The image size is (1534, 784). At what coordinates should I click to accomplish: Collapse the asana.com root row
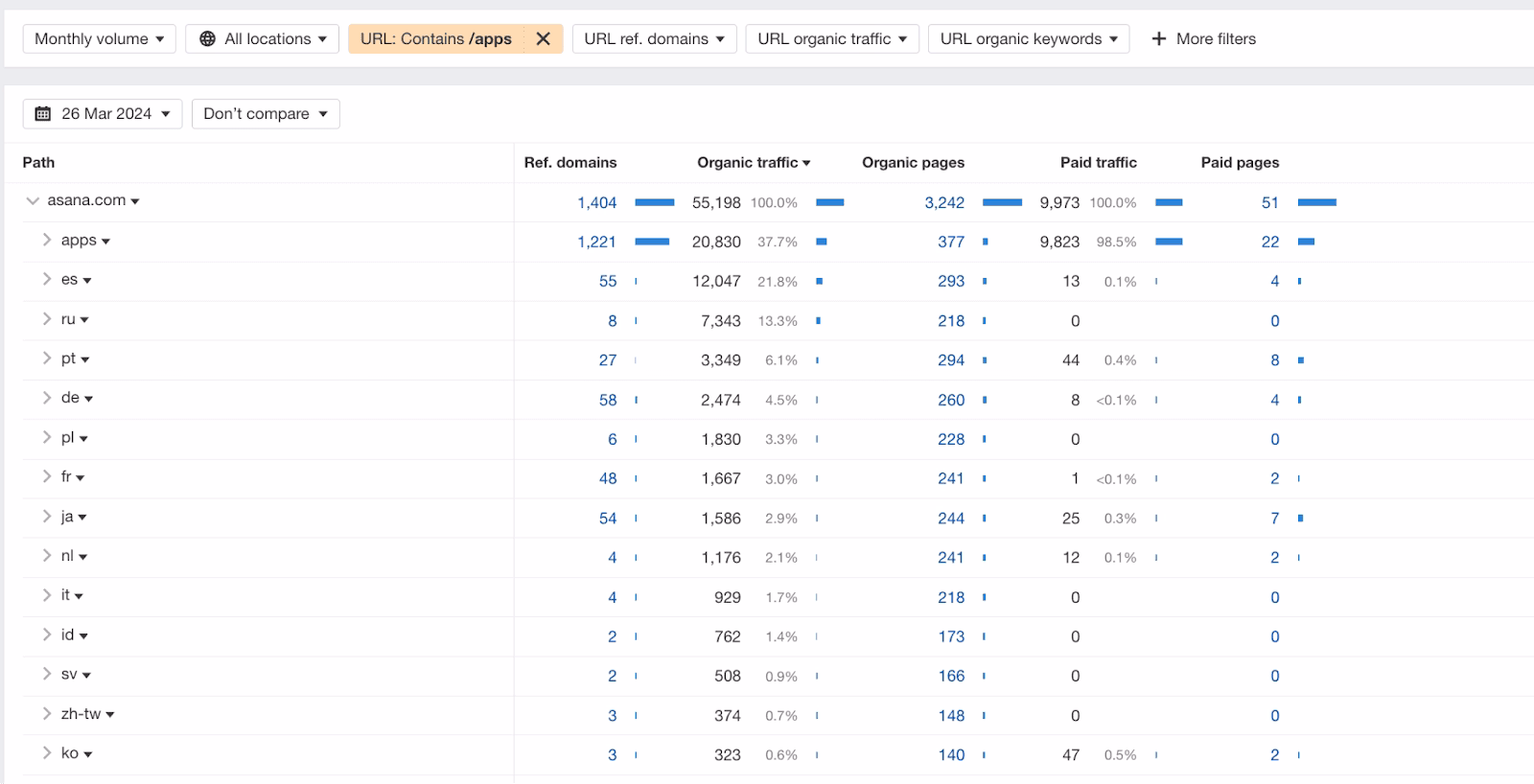(33, 201)
